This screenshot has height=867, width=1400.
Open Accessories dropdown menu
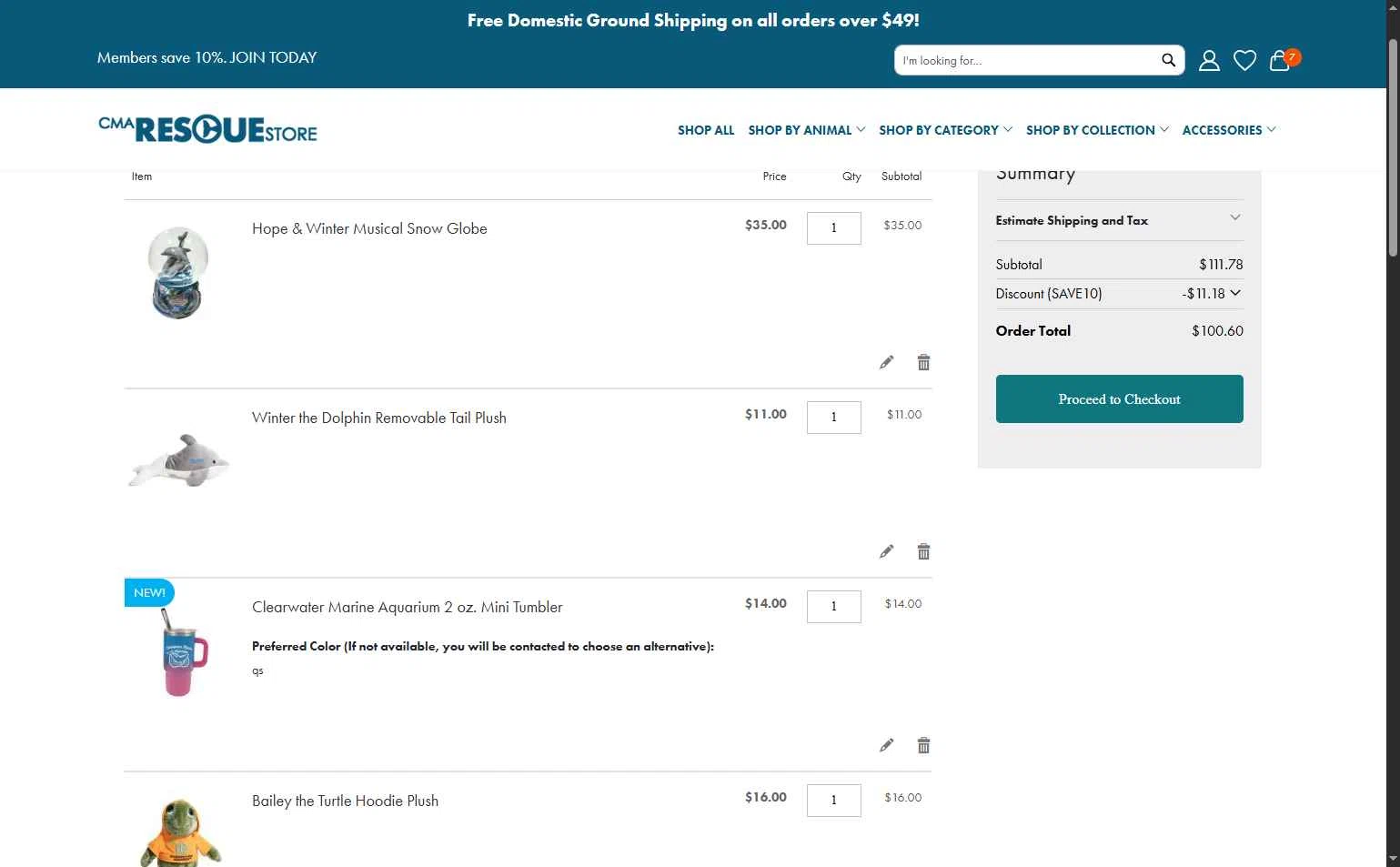[x=1229, y=130]
